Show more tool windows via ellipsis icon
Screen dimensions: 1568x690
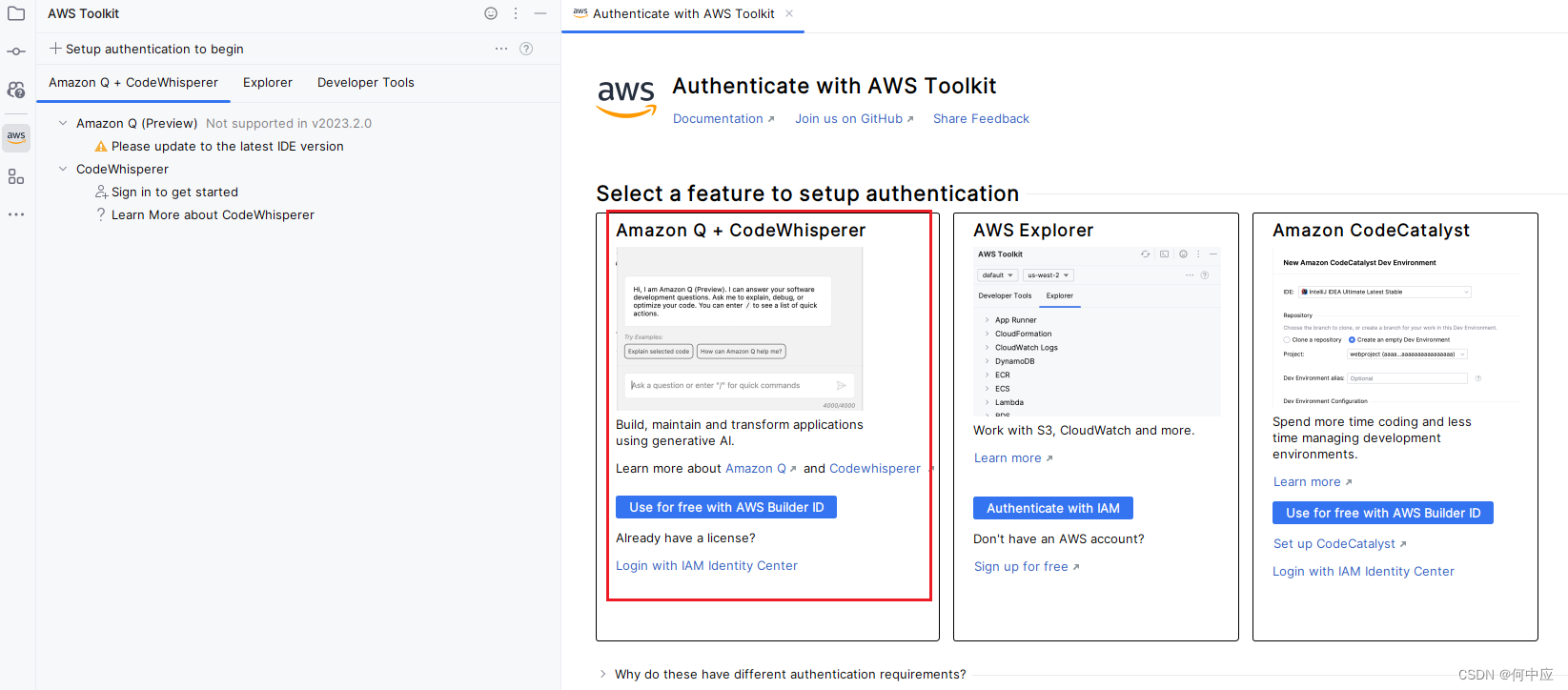[16, 214]
